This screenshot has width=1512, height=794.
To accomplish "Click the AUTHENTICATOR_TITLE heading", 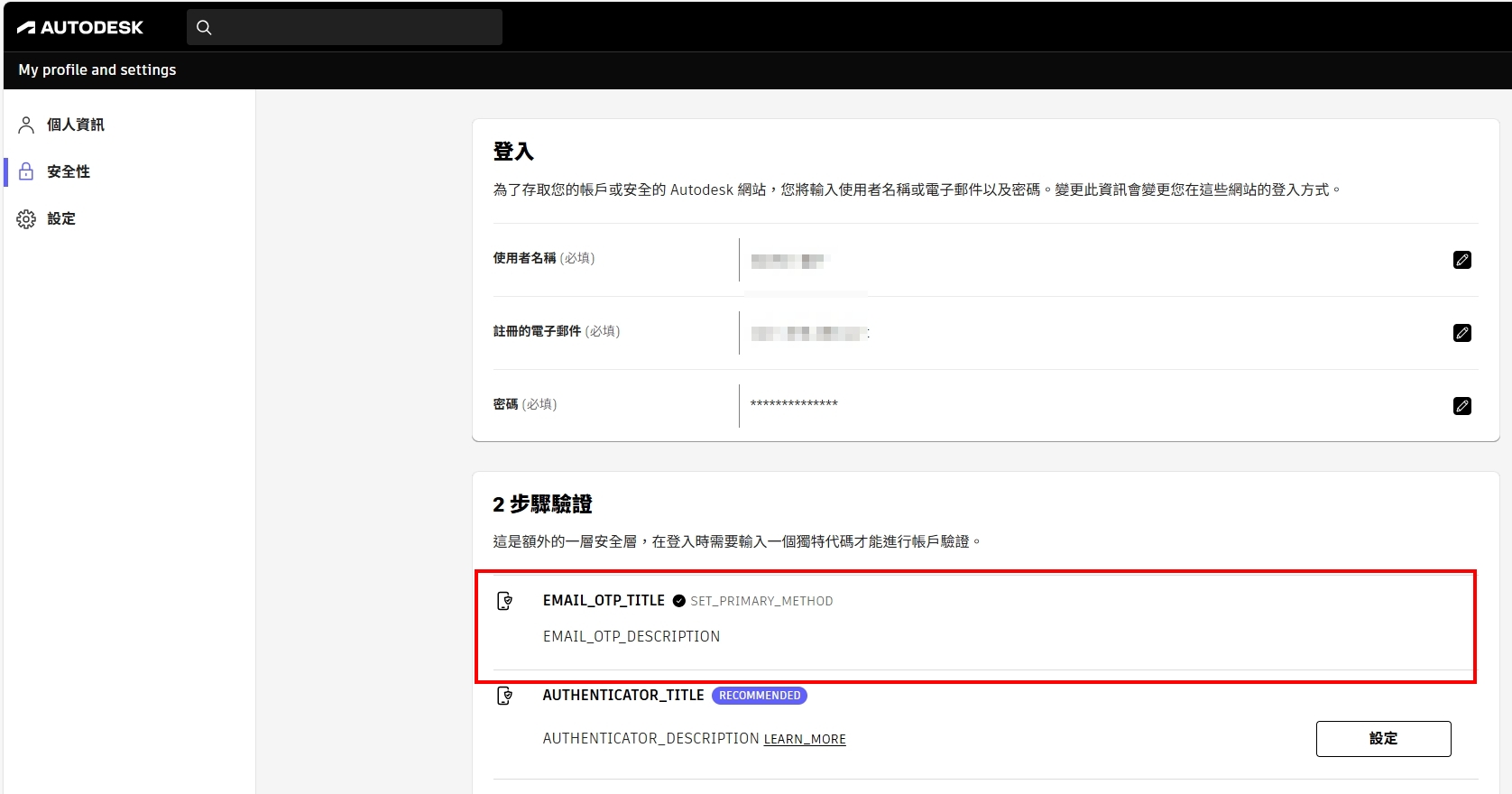I will (622, 696).
